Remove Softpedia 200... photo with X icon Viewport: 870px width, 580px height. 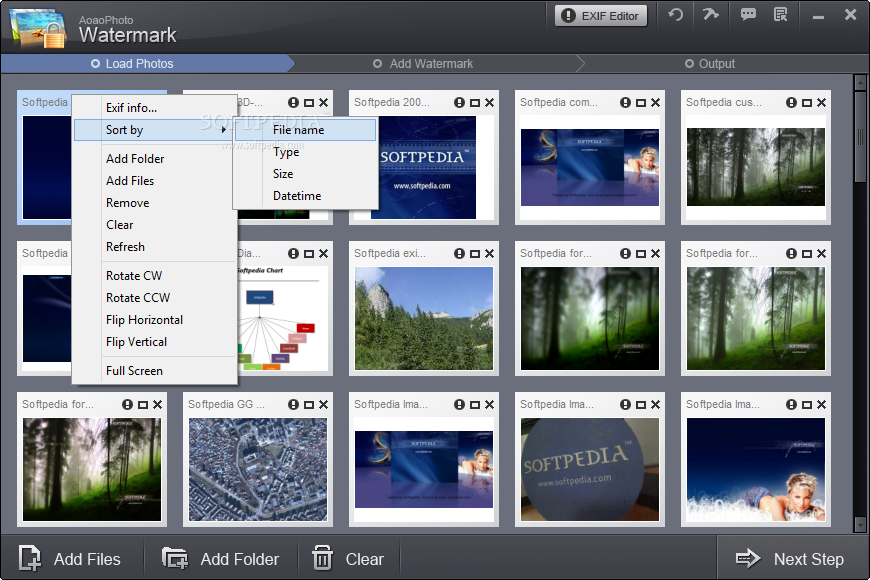489,103
